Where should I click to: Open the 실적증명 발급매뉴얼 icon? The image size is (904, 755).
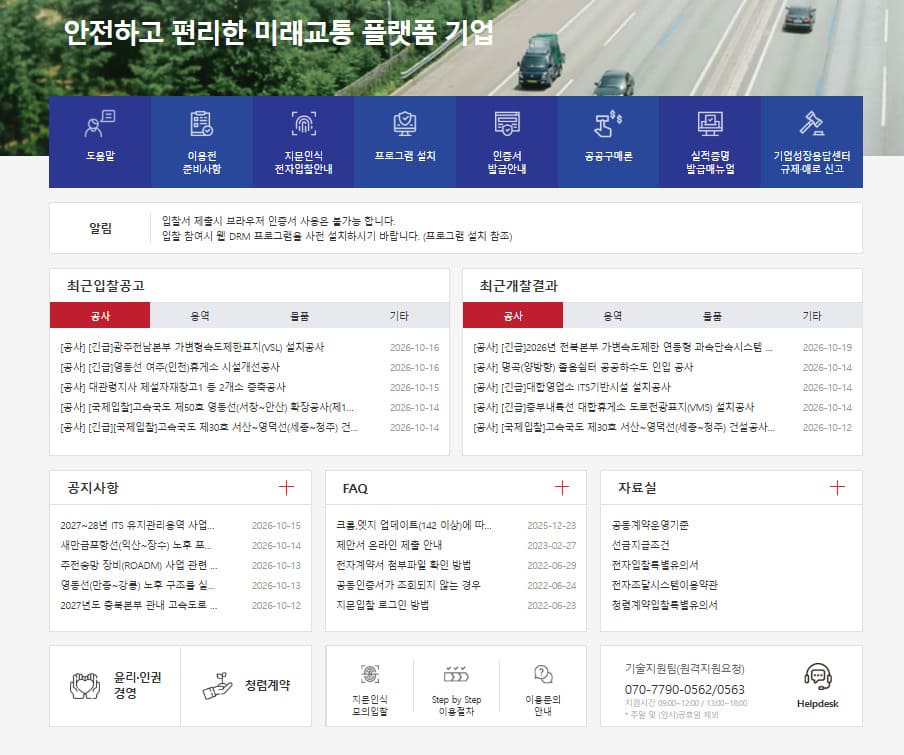point(710,123)
